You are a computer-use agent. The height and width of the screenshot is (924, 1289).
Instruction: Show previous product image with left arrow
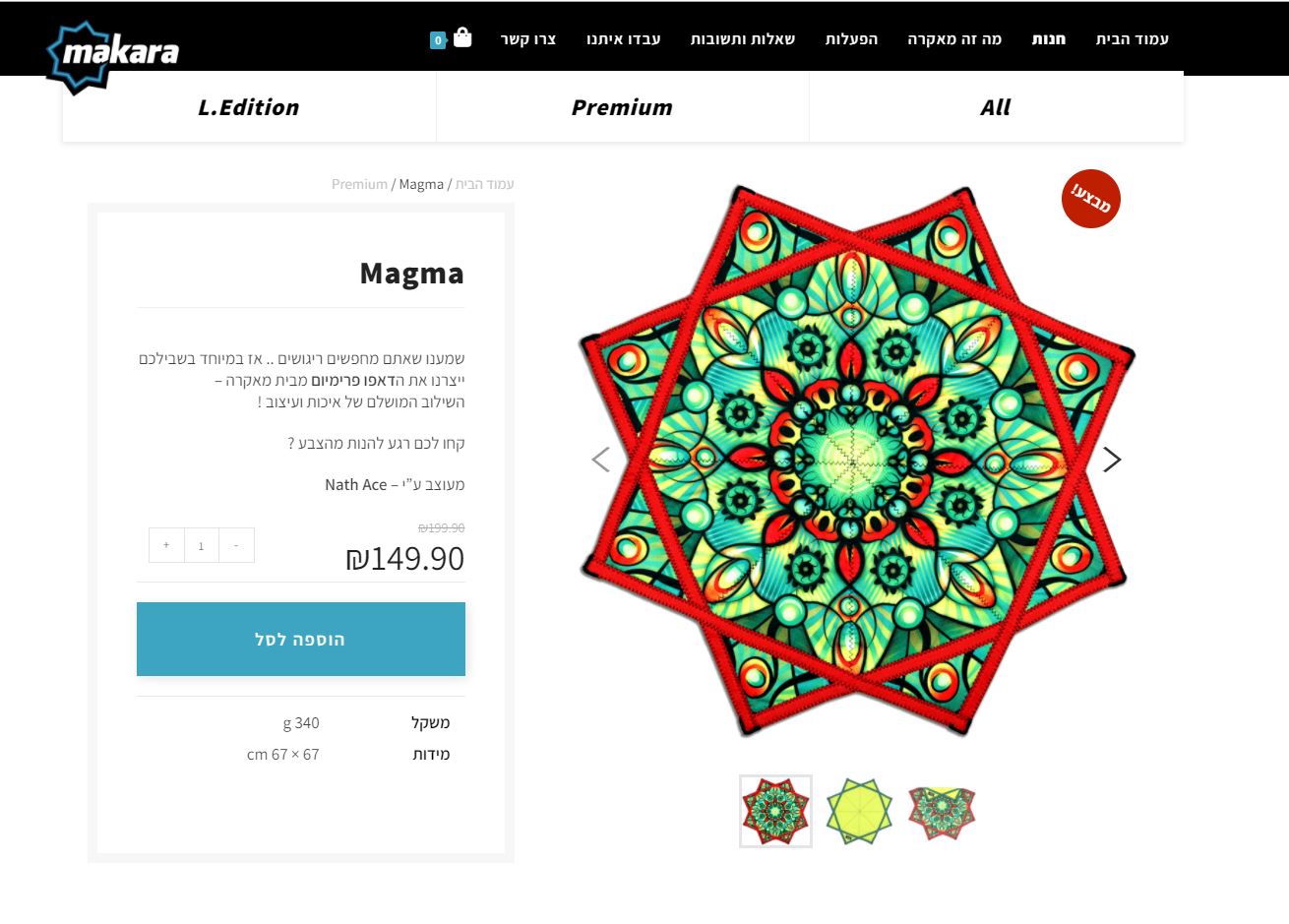pyautogui.click(x=601, y=460)
